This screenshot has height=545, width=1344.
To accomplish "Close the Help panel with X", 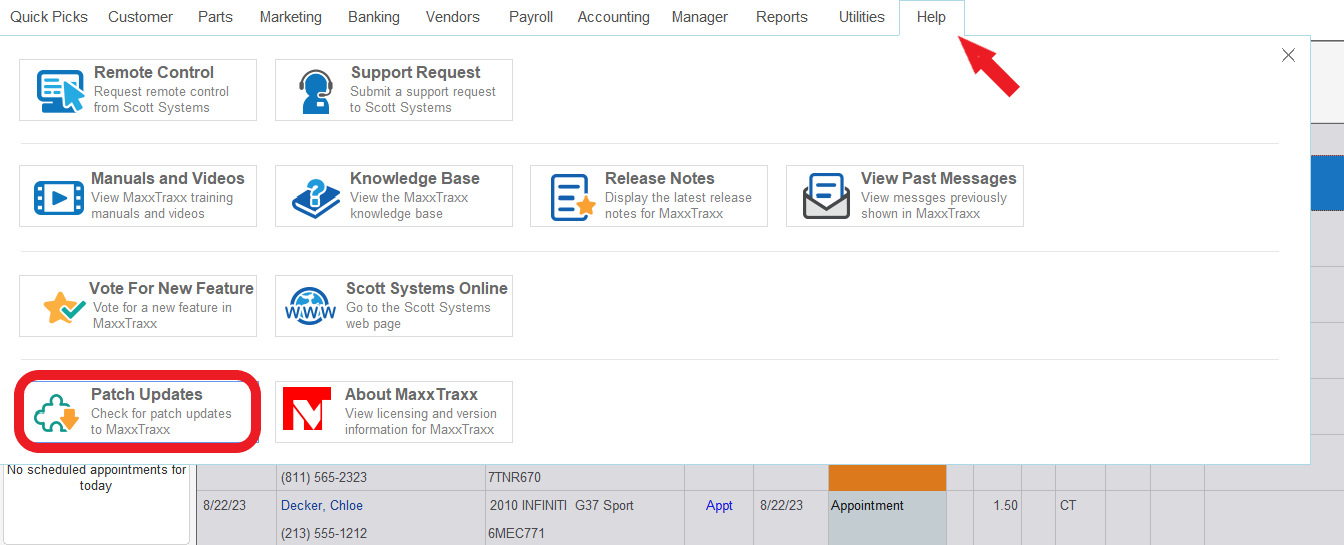I will pos(1288,56).
